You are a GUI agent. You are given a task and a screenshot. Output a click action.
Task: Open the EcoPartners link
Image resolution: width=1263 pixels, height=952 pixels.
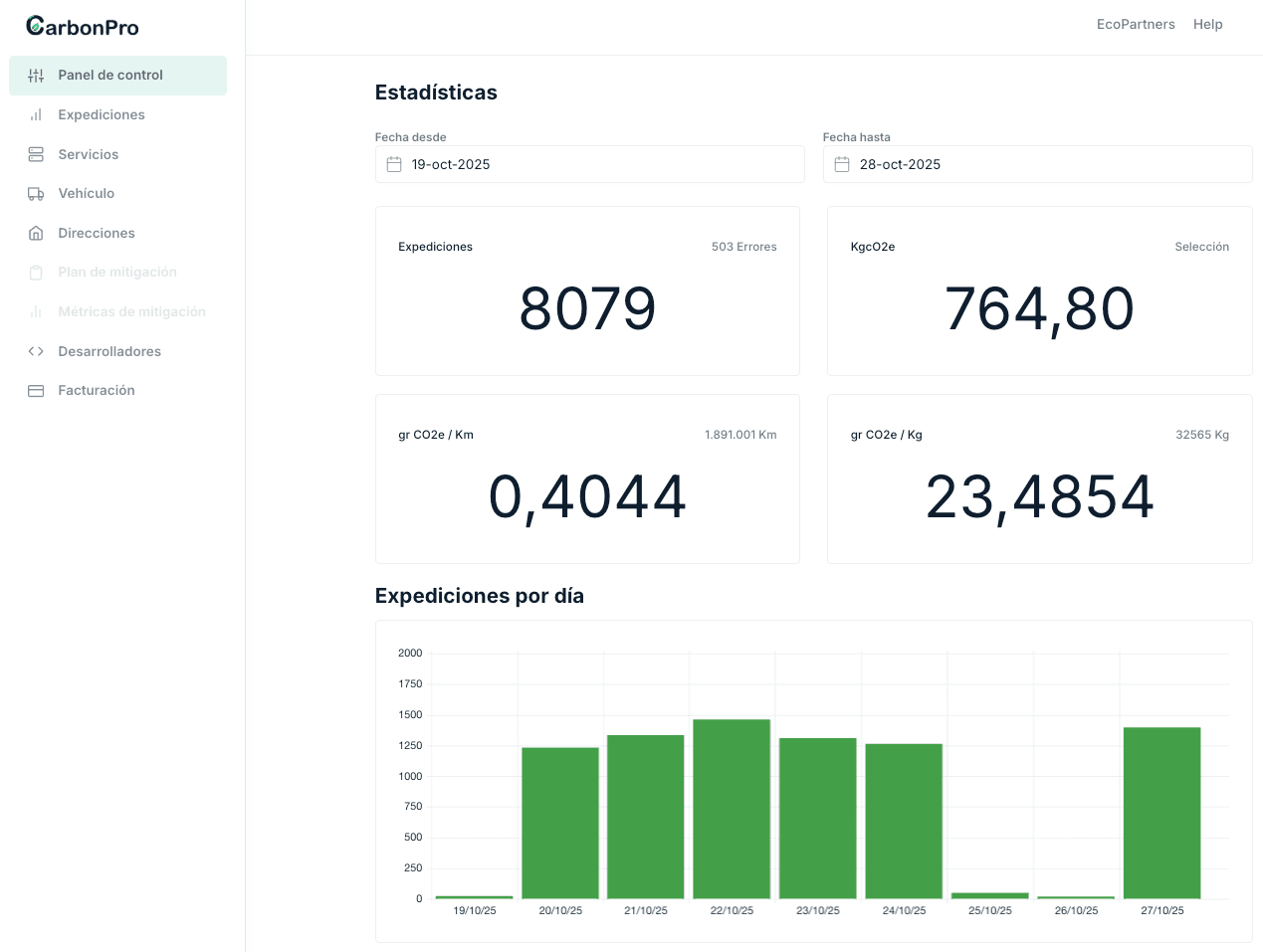click(1136, 24)
